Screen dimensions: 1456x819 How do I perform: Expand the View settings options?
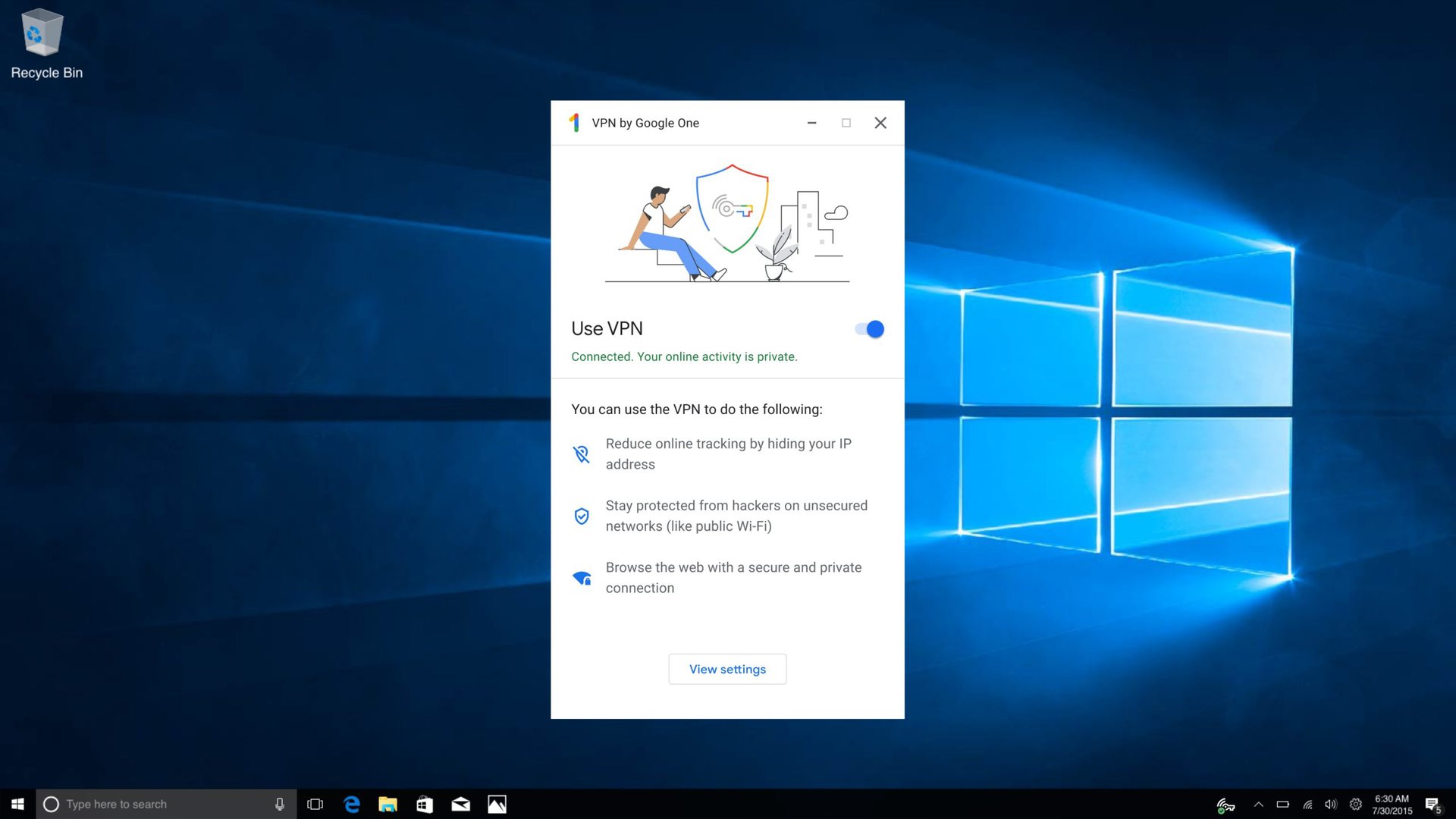(727, 669)
